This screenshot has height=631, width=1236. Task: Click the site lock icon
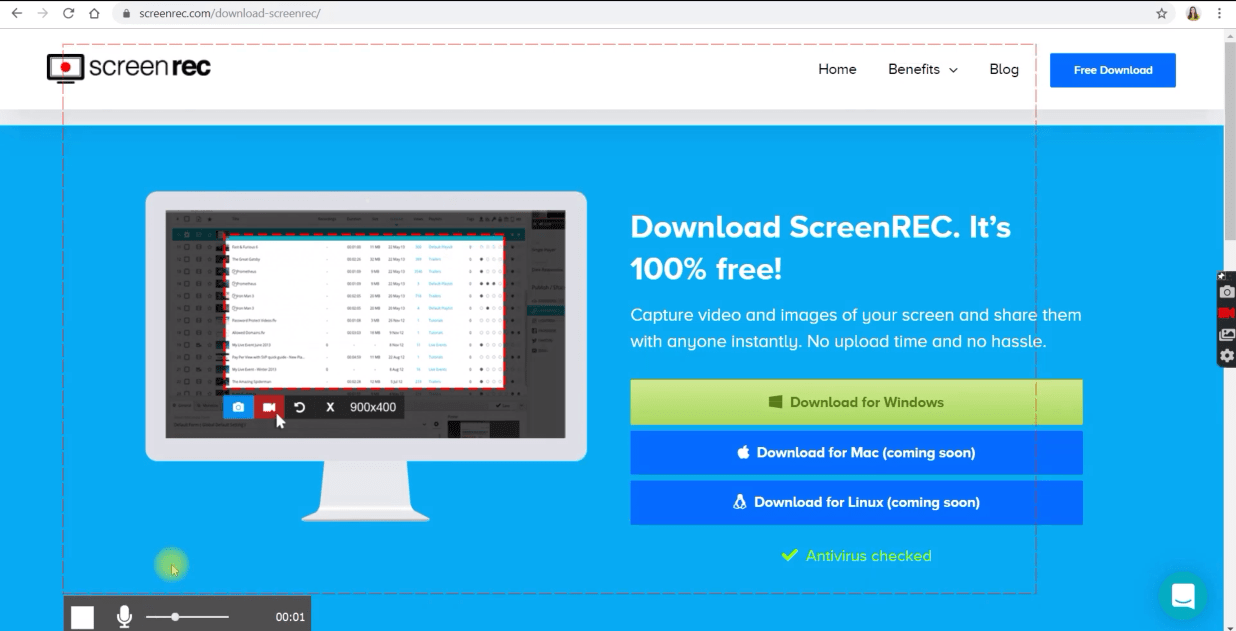coord(124,14)
